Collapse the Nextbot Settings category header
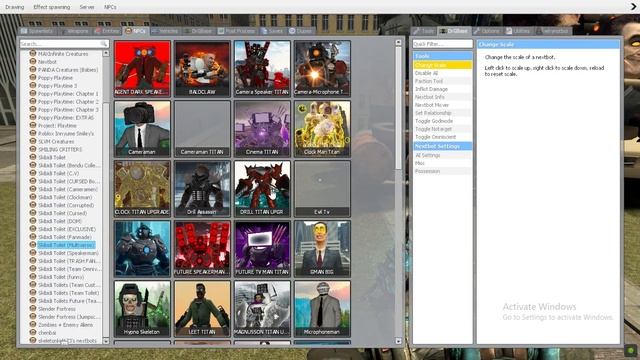The width and height of the screenshot is (640, 360). pos(442,146)
